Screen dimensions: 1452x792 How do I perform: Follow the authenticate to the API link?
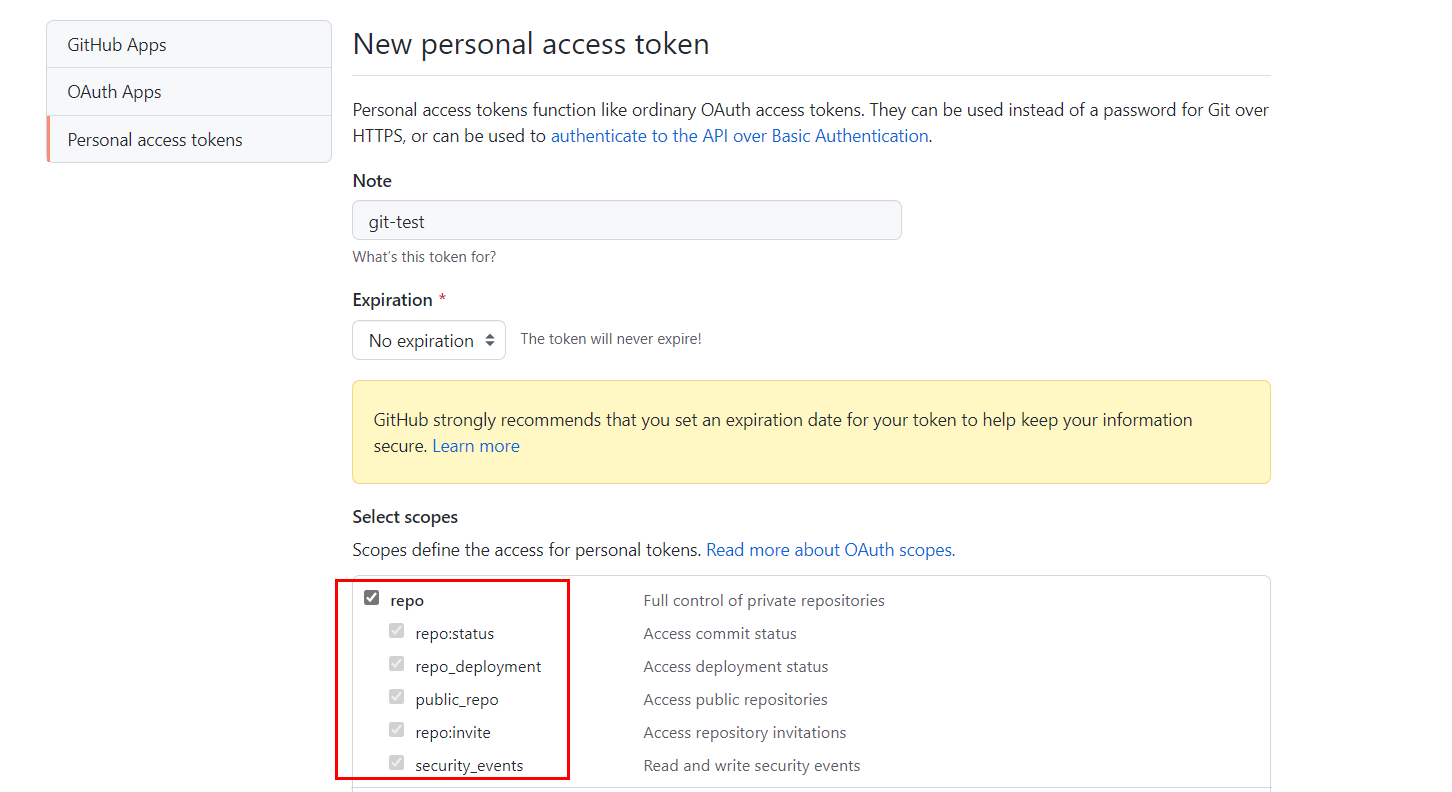click(x=739, y=136)
